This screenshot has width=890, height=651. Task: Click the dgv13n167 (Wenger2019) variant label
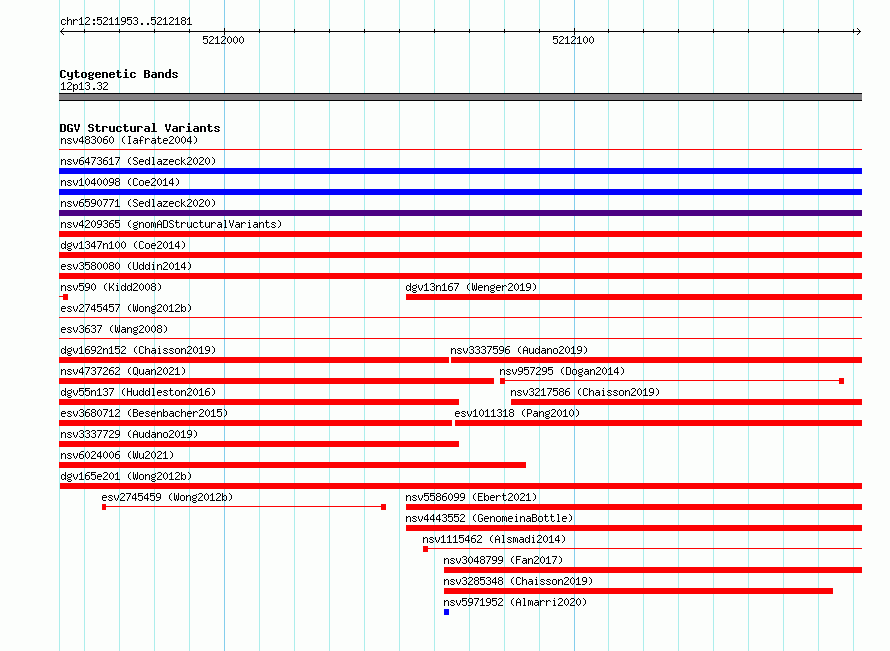coord(471,287)
